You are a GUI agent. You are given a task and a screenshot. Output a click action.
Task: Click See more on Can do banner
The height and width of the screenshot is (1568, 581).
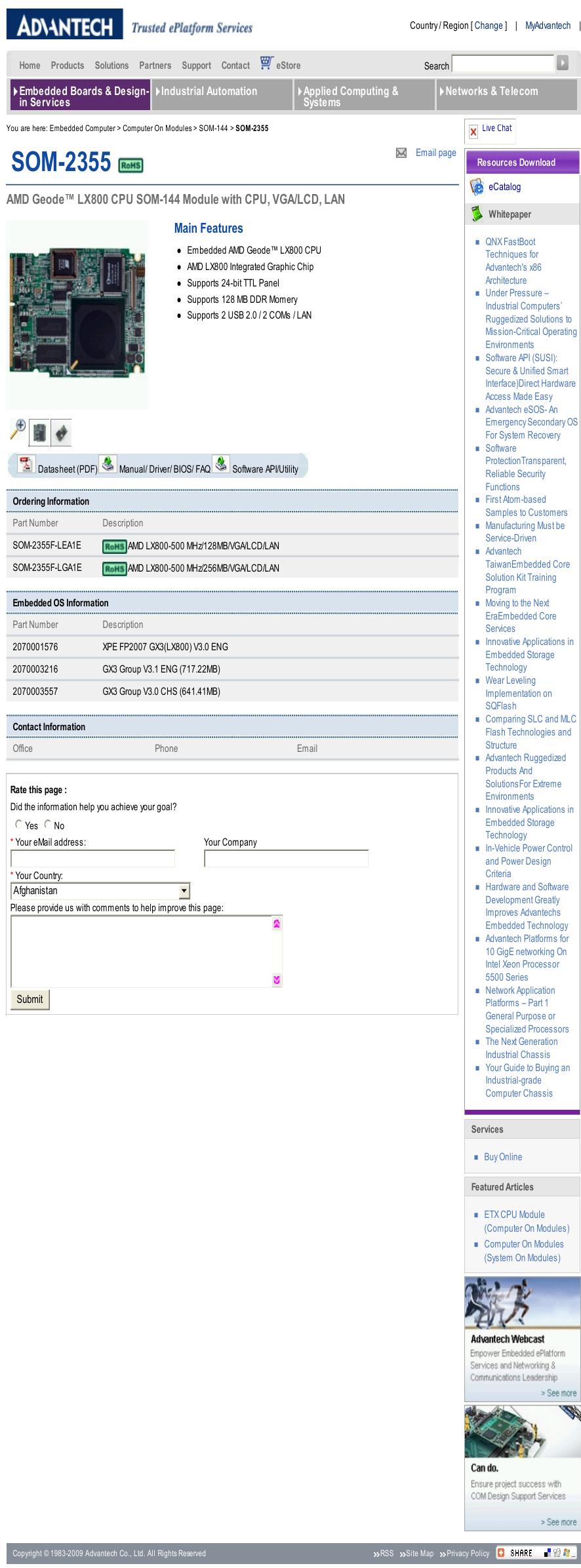click(x=559, y=1521)
